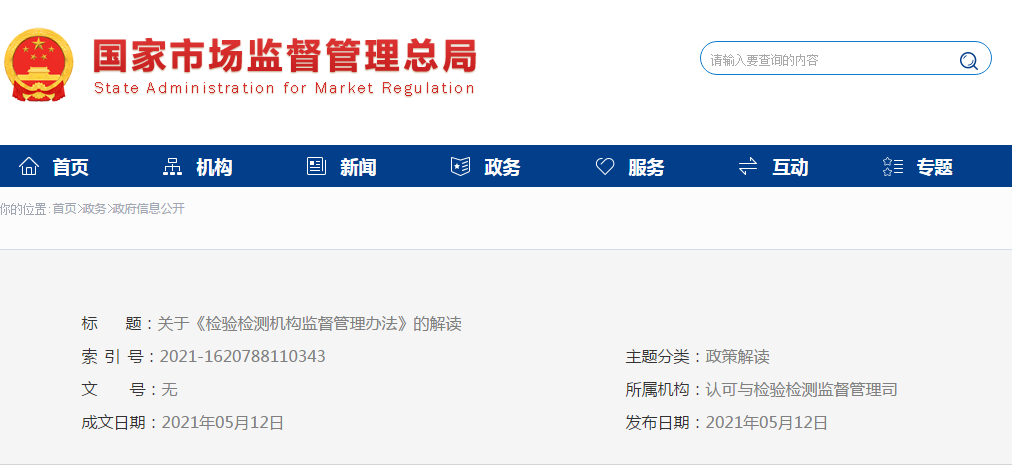1012x466 pixels.
Task: Click the shield star icon beside 政务
Action: click(x=460, y=167)
